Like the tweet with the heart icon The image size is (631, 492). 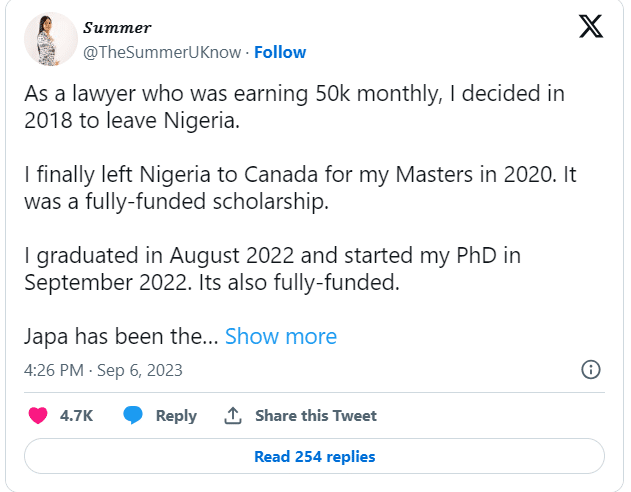pyautogui.click(x=38, y=415)
